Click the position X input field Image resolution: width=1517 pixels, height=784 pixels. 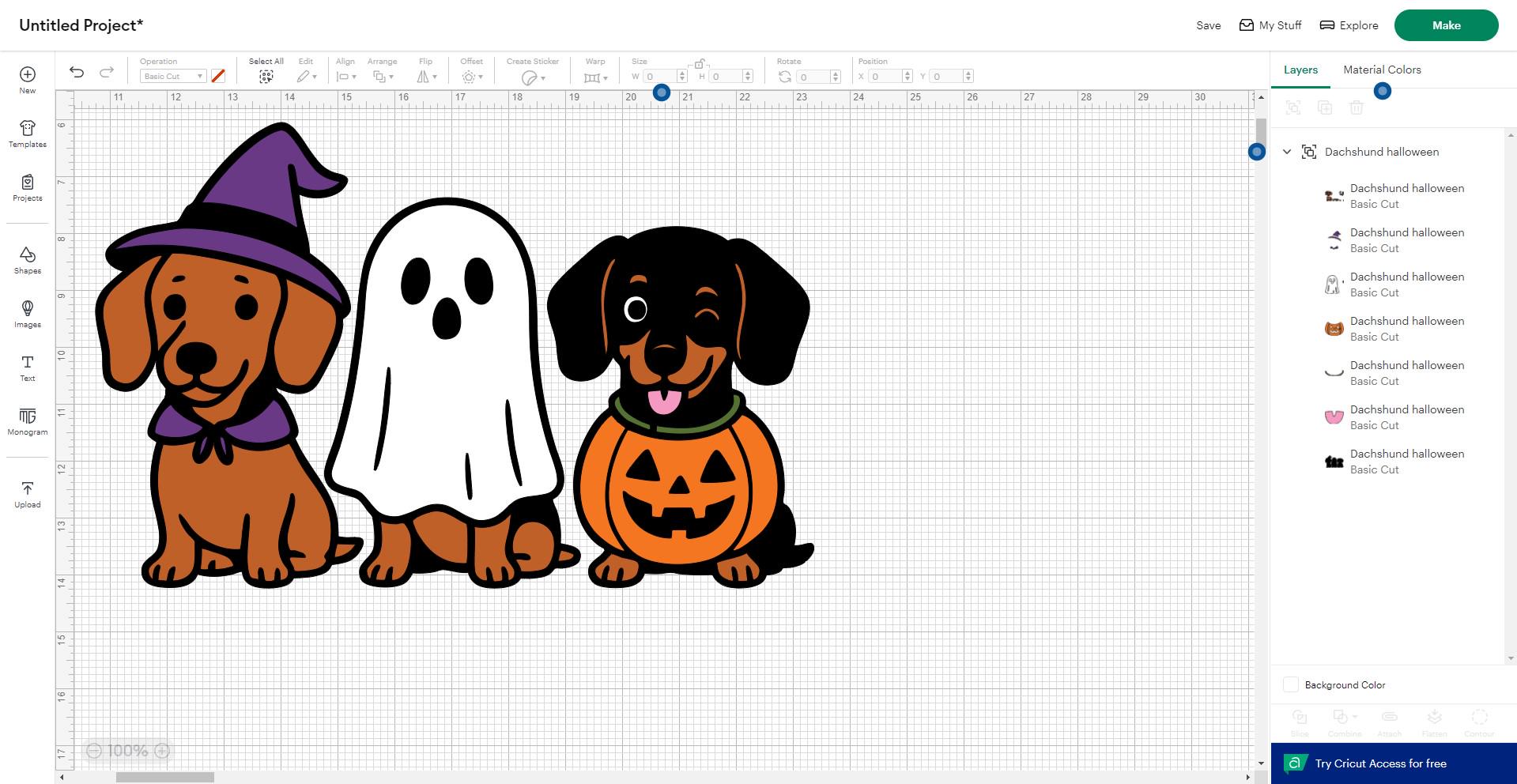click(885, 77)
